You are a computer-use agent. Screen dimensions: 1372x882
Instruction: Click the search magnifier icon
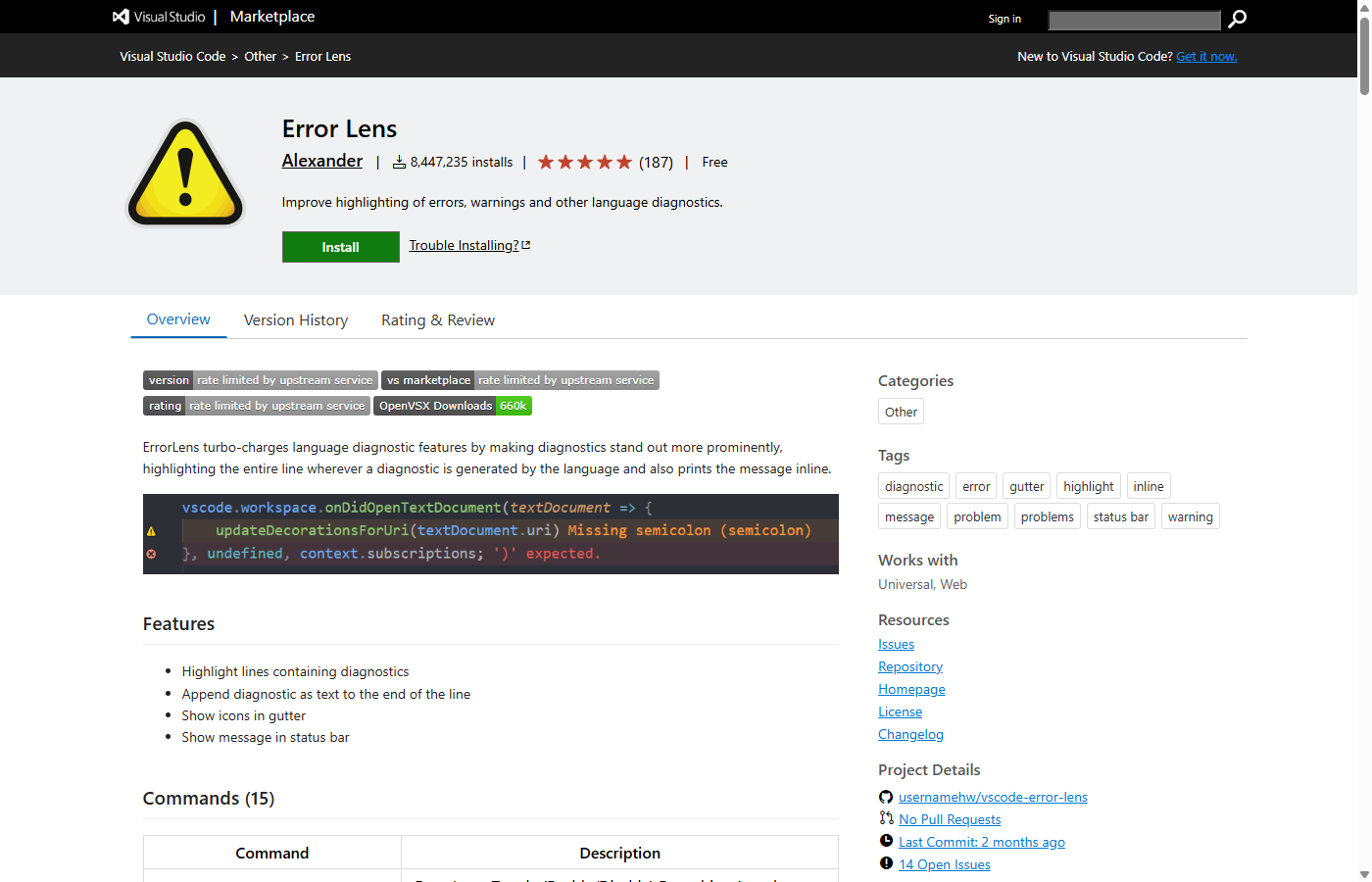click(x=1238, y=19)
